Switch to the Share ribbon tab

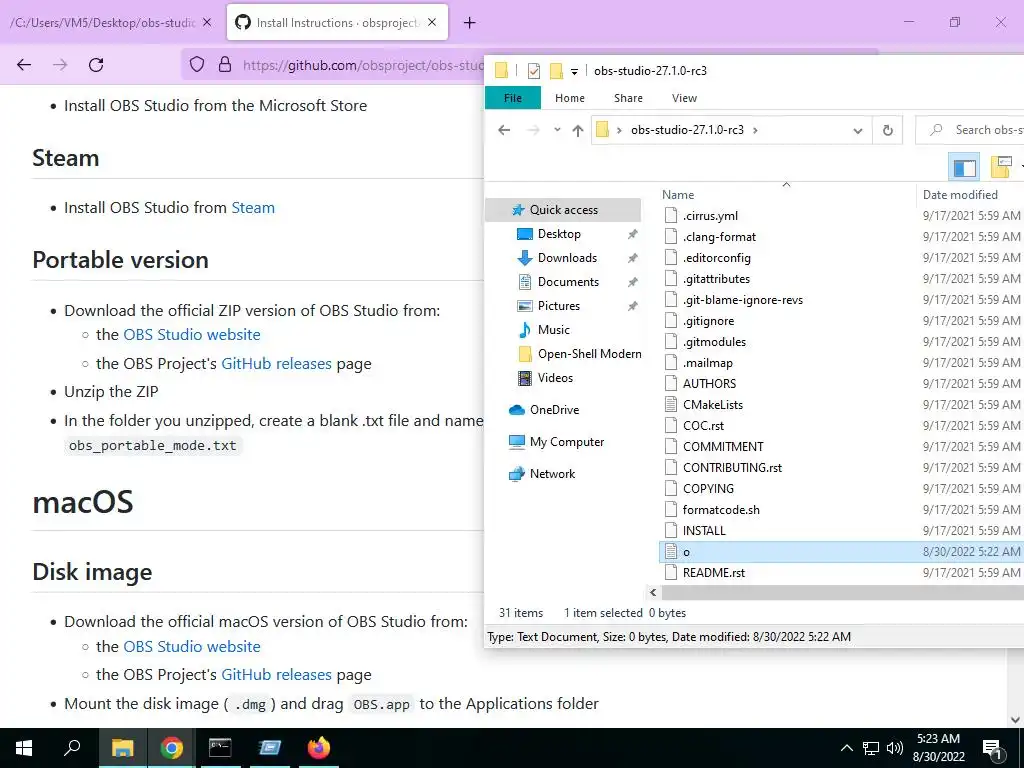click(x=628, y=98)
